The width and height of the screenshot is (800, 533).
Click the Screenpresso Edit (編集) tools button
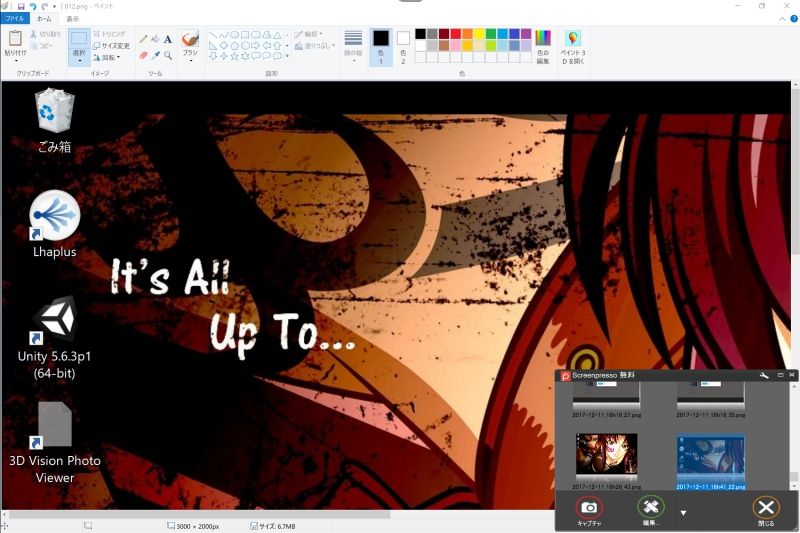tap(651, 507)
